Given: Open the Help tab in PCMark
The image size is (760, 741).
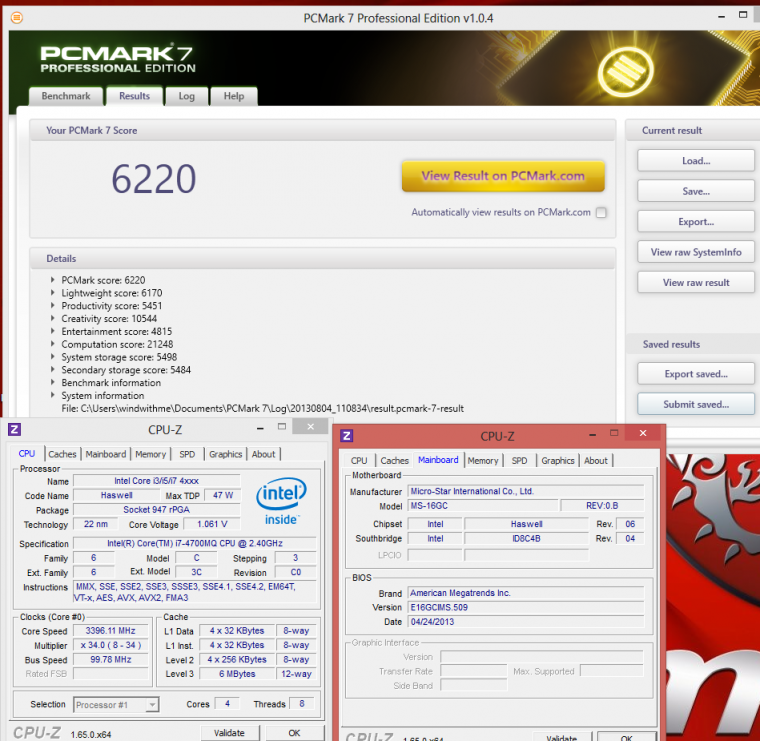Looking at the screenshot, I should (234, 96).
